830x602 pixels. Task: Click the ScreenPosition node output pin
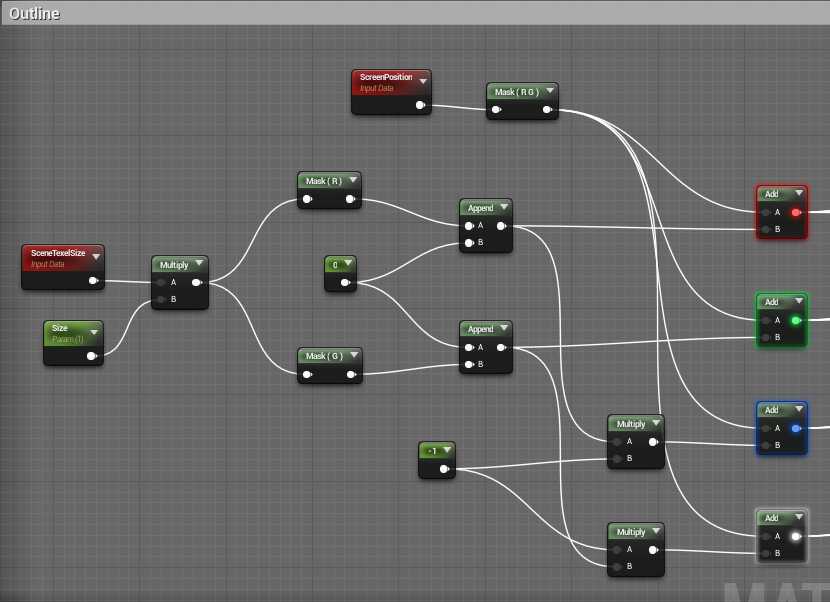(x=420, y=105)
